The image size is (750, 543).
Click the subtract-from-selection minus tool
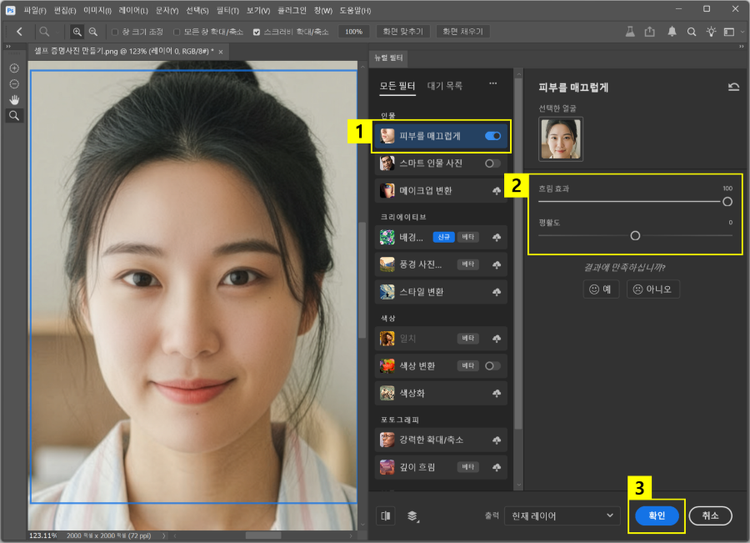click(x=14, y=84)
